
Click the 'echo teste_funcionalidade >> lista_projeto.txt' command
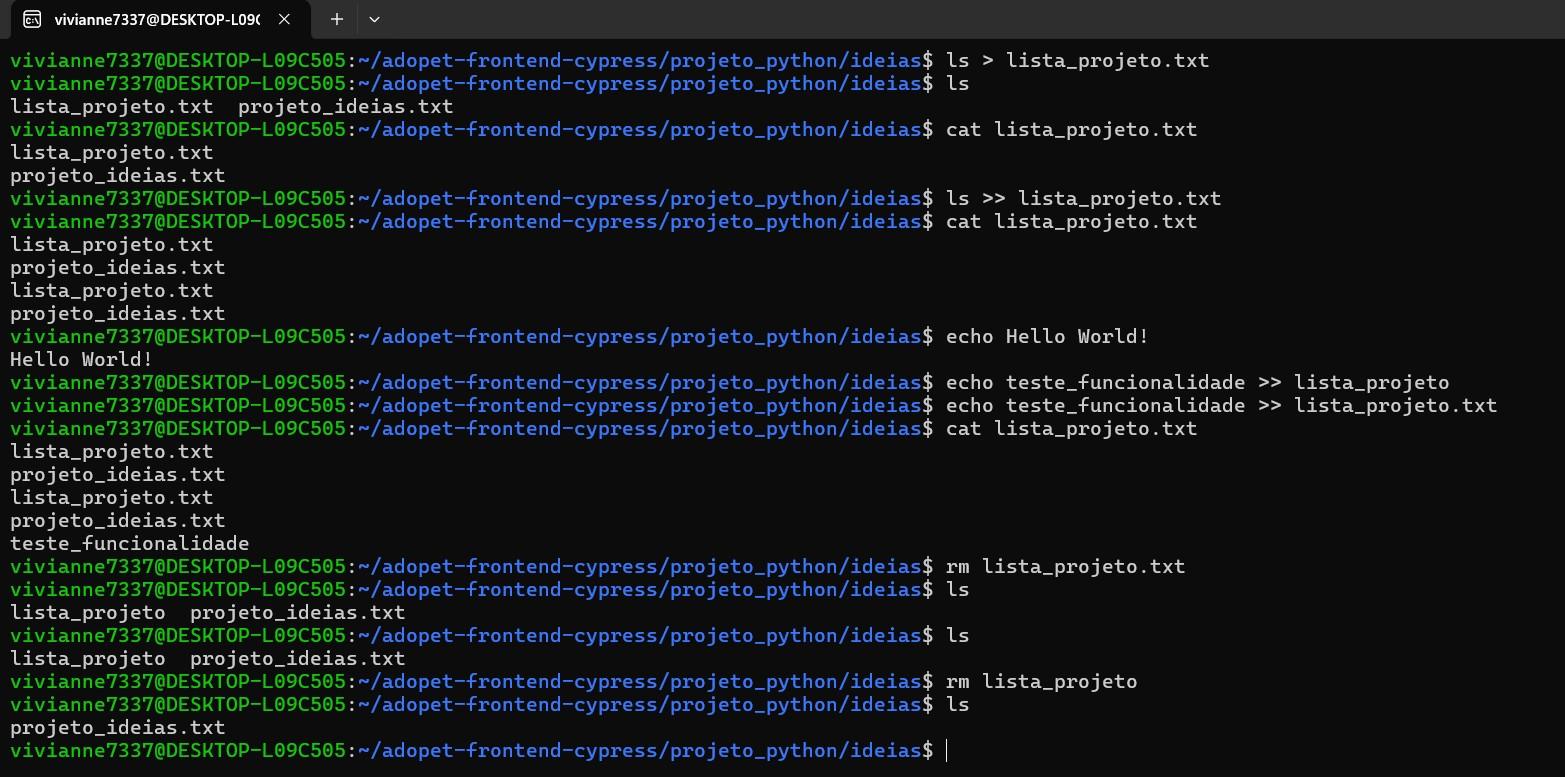(x=1221, y=405)
